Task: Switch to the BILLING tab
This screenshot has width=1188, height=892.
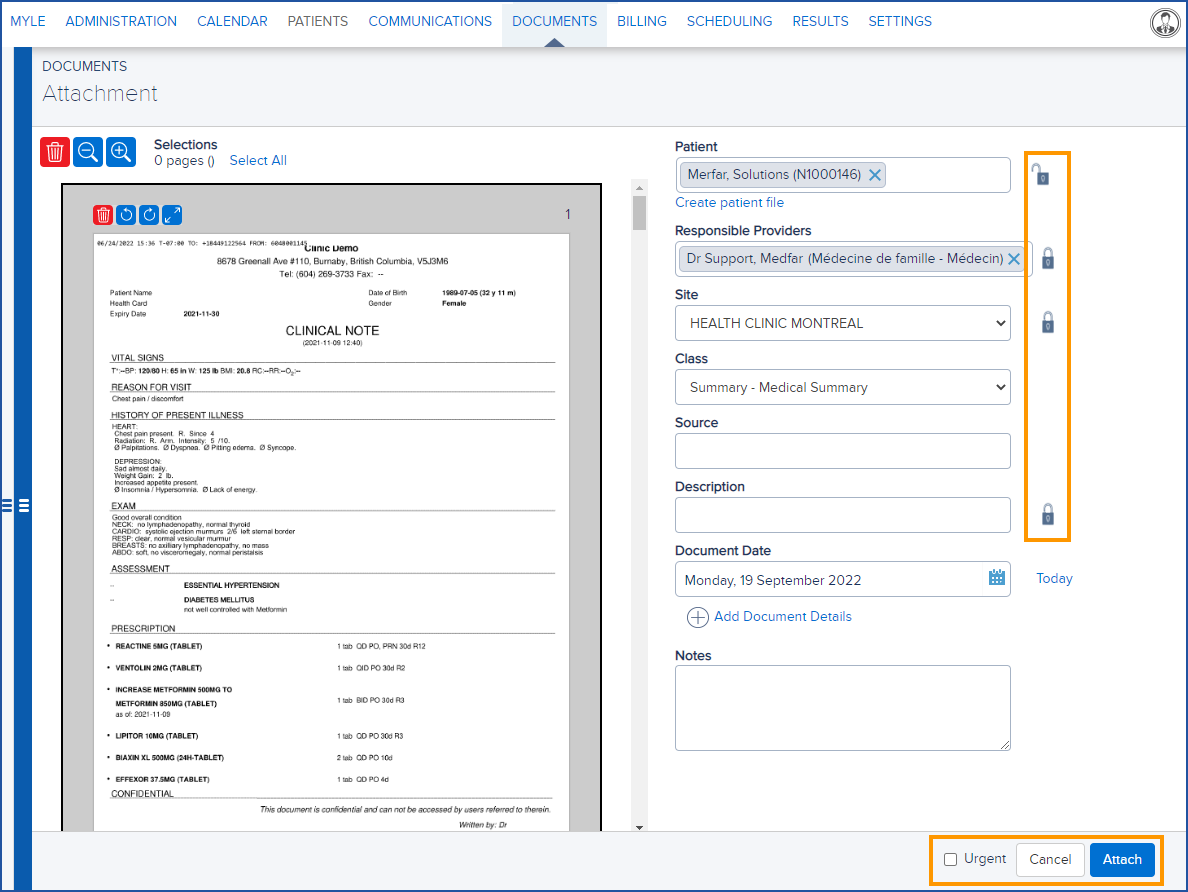Action: coord(641,20)
